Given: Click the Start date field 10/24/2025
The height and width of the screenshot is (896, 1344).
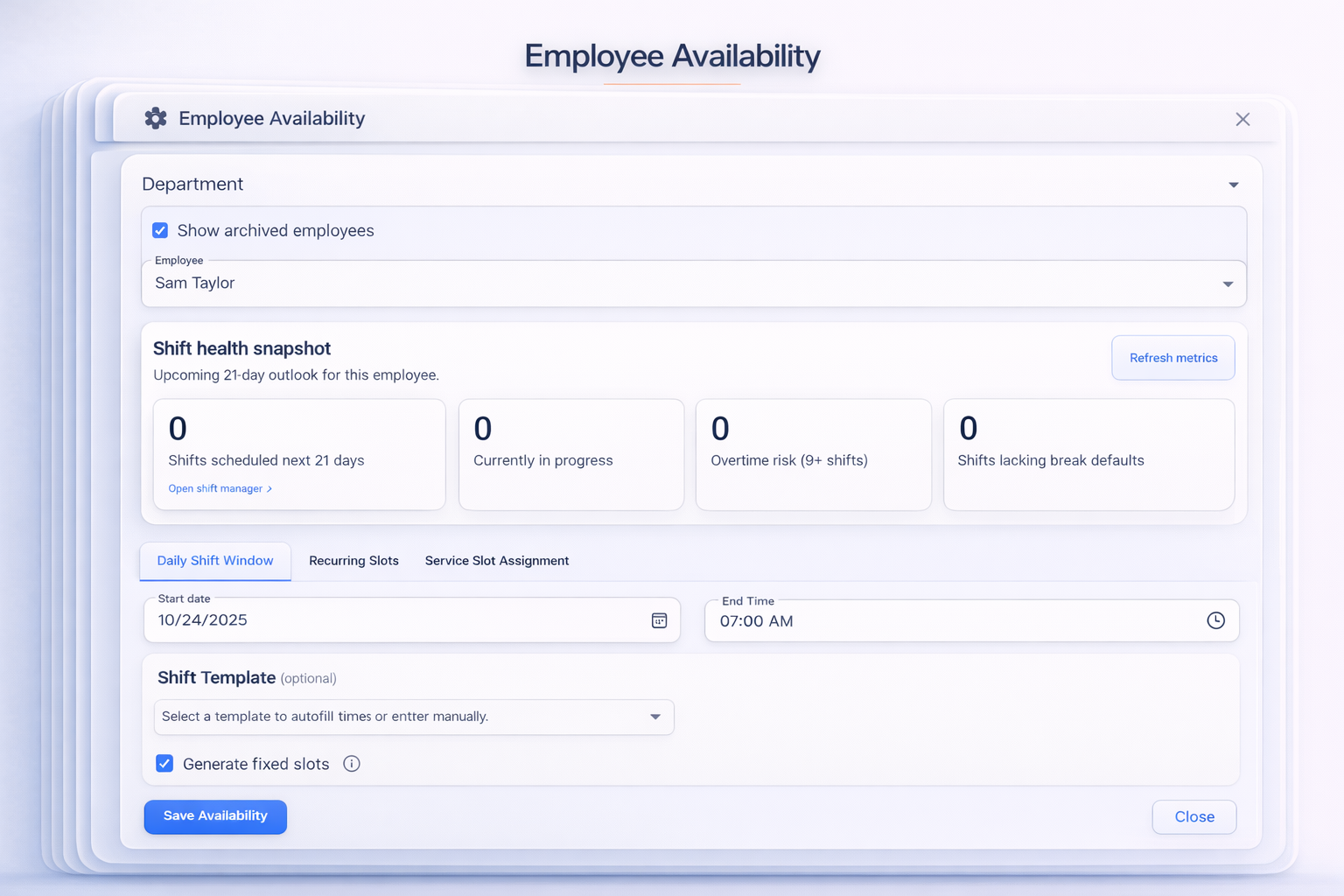Looking at the screenshot, I should click(412, 620).
